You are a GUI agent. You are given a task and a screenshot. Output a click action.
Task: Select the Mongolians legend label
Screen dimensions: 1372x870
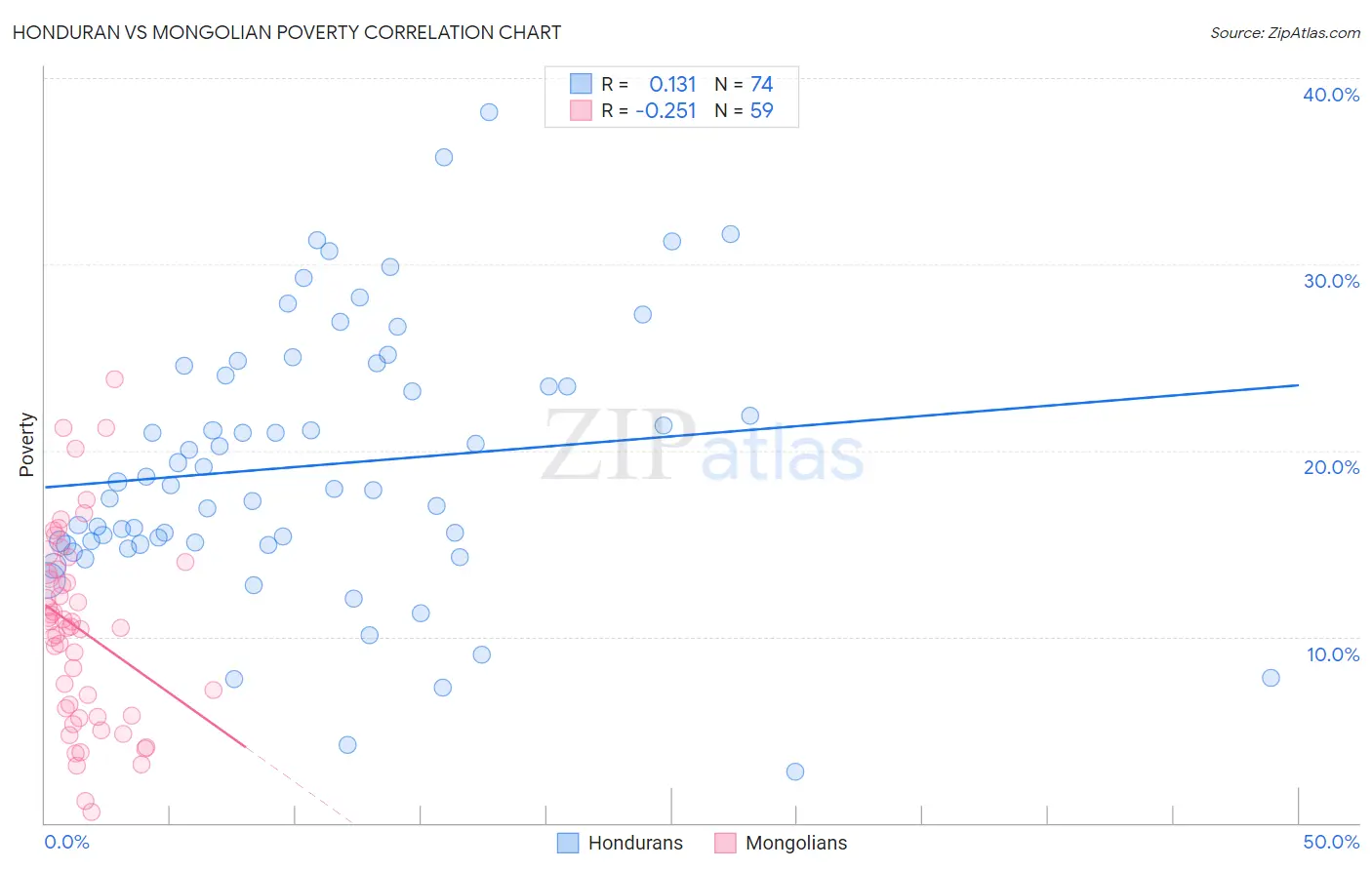point(796,843)
